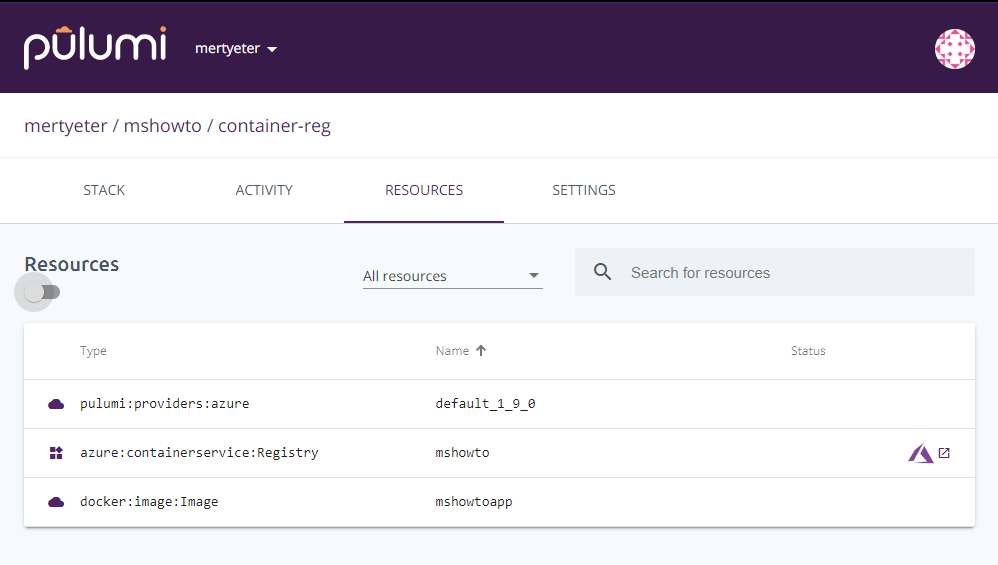This screenshot has width=998, height=565.
Task: Open the user avatar menu
Action: coord(954,49)
